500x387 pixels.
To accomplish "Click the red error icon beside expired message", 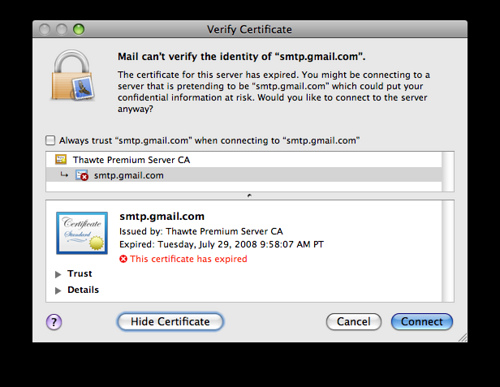I will click(123, 259).
